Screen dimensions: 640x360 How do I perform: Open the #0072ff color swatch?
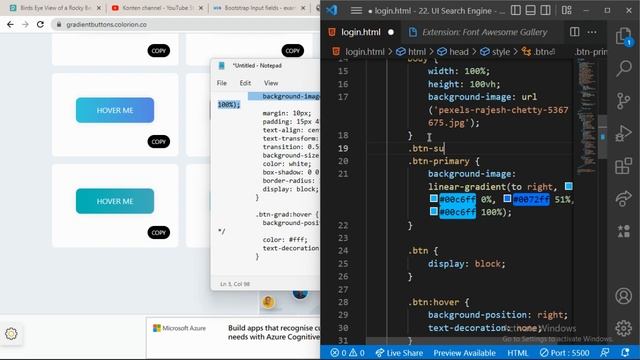pos(507,198)
